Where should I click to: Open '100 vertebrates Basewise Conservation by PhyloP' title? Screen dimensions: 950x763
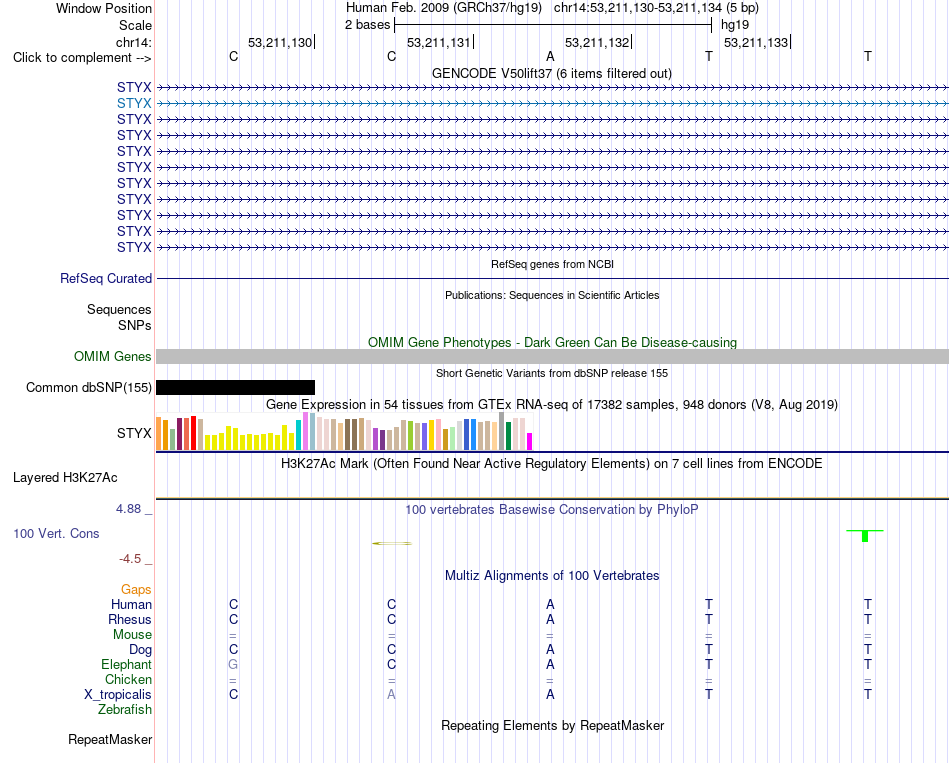[552, 510]
